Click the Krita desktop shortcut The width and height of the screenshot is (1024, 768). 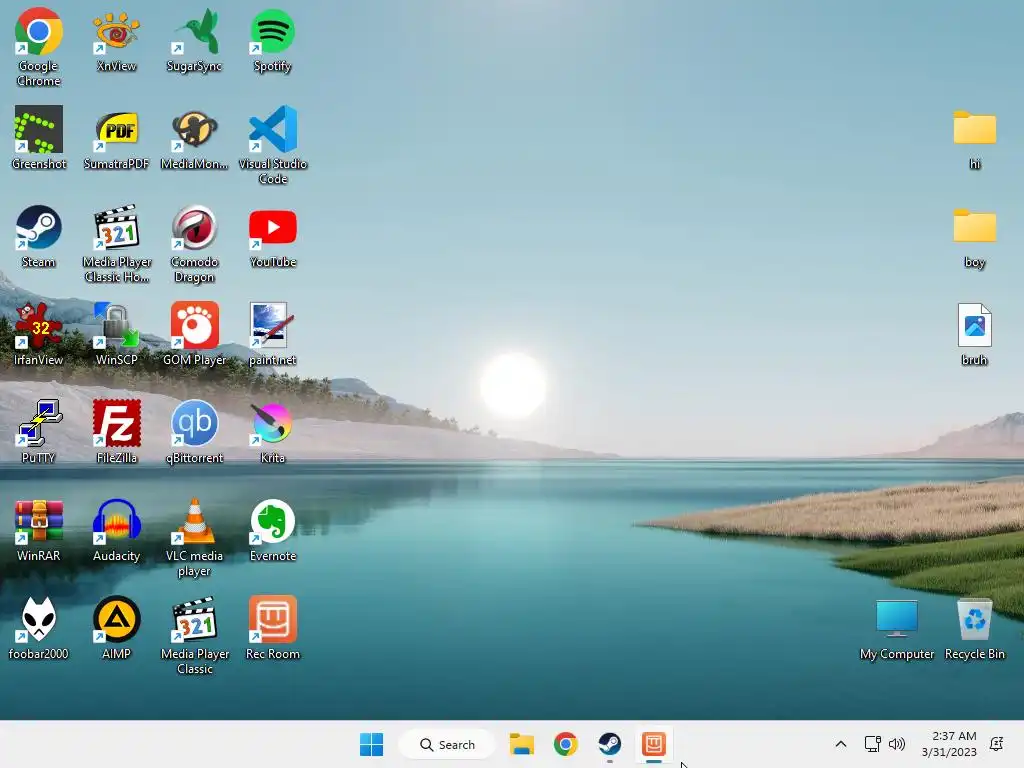tap(272, 432)
